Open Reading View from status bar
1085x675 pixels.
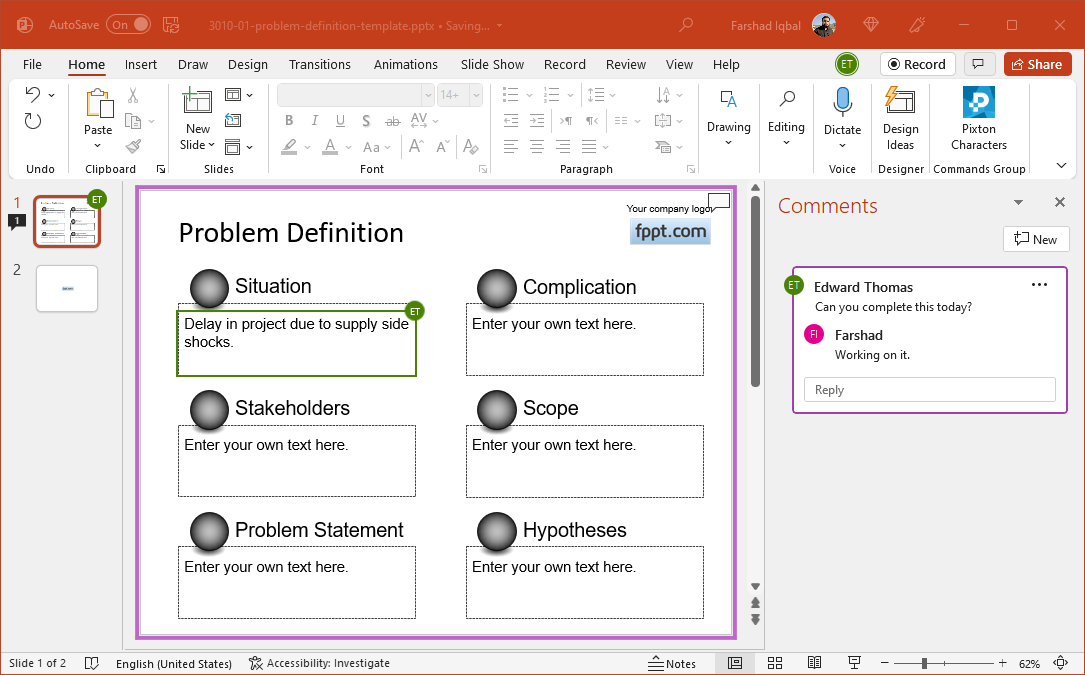(x=814, y=663)
